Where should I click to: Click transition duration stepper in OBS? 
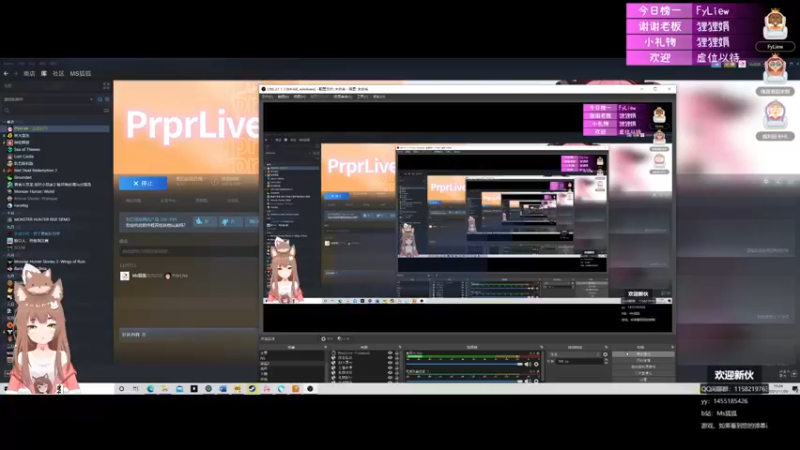click(606, 361)
